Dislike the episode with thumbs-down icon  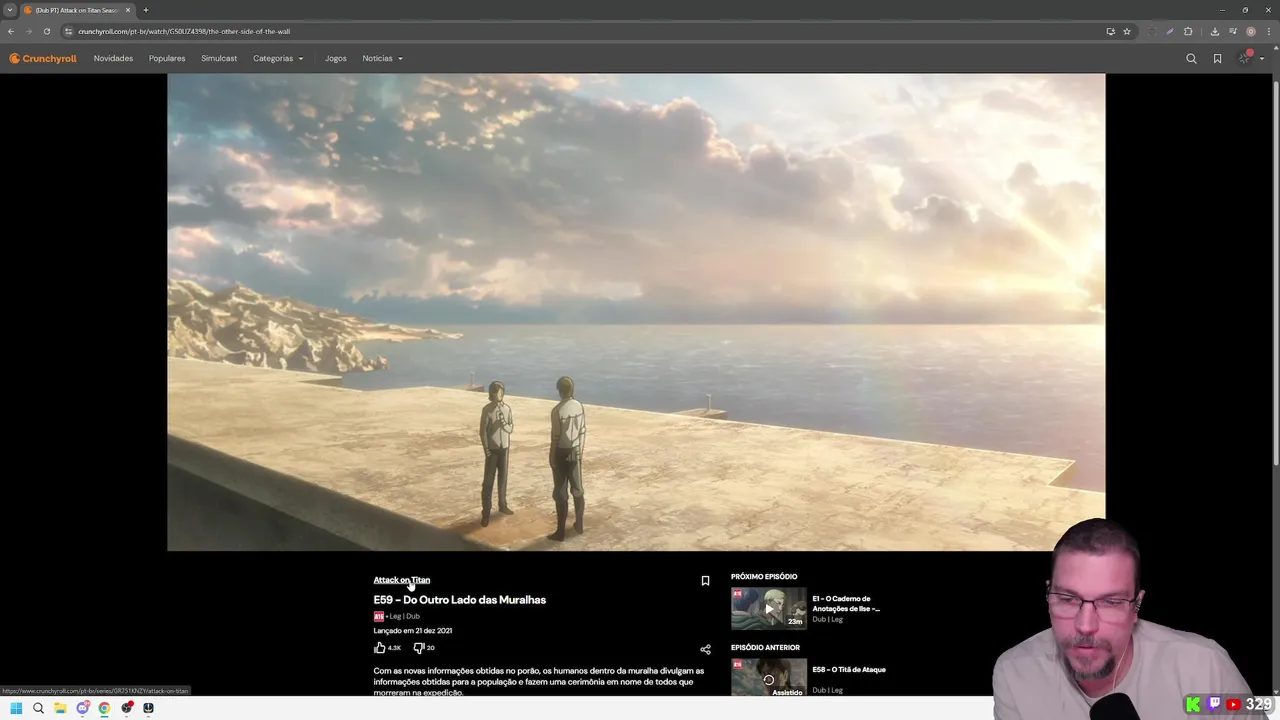418,648
